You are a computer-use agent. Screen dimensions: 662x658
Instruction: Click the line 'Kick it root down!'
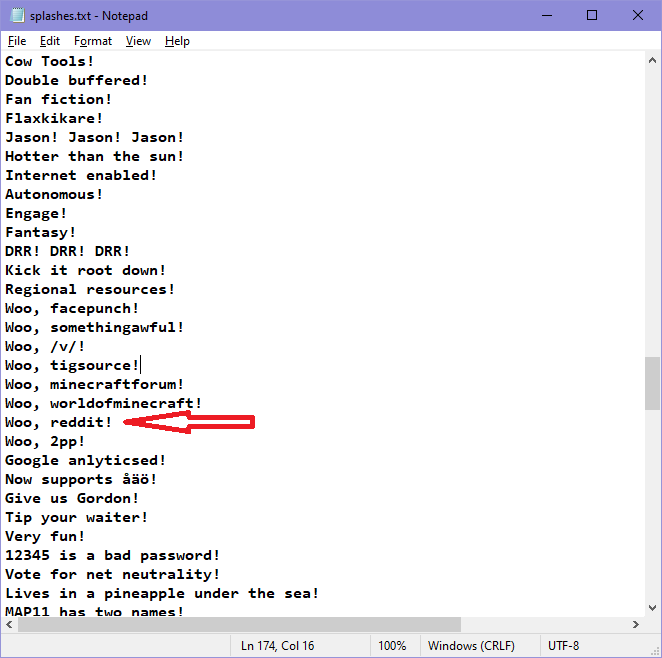(x=85, y=271)
